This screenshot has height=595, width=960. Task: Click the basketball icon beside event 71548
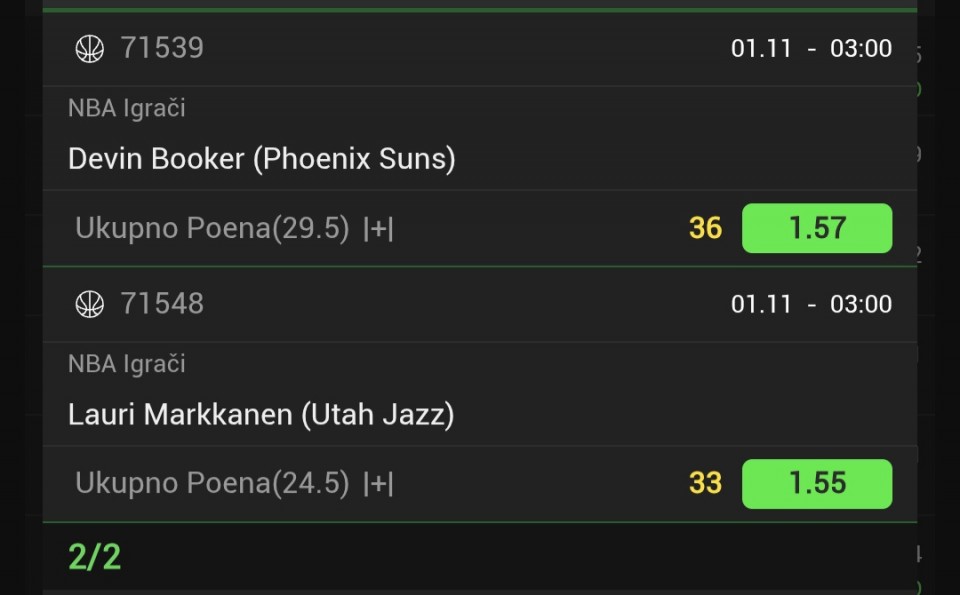[90, 304]
